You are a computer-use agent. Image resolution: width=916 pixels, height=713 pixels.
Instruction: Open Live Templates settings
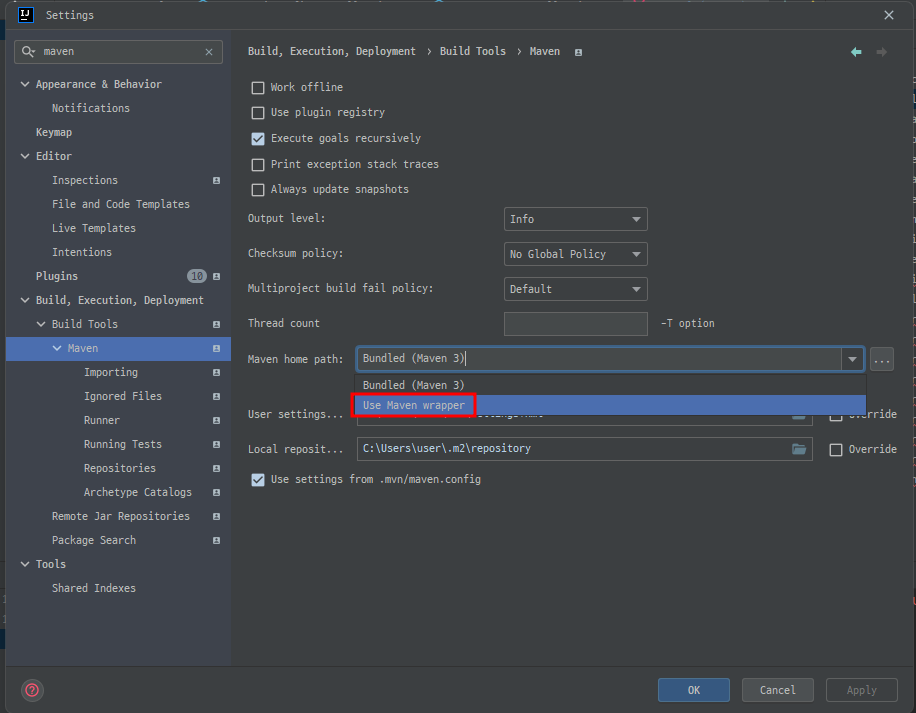click(93, 228)
